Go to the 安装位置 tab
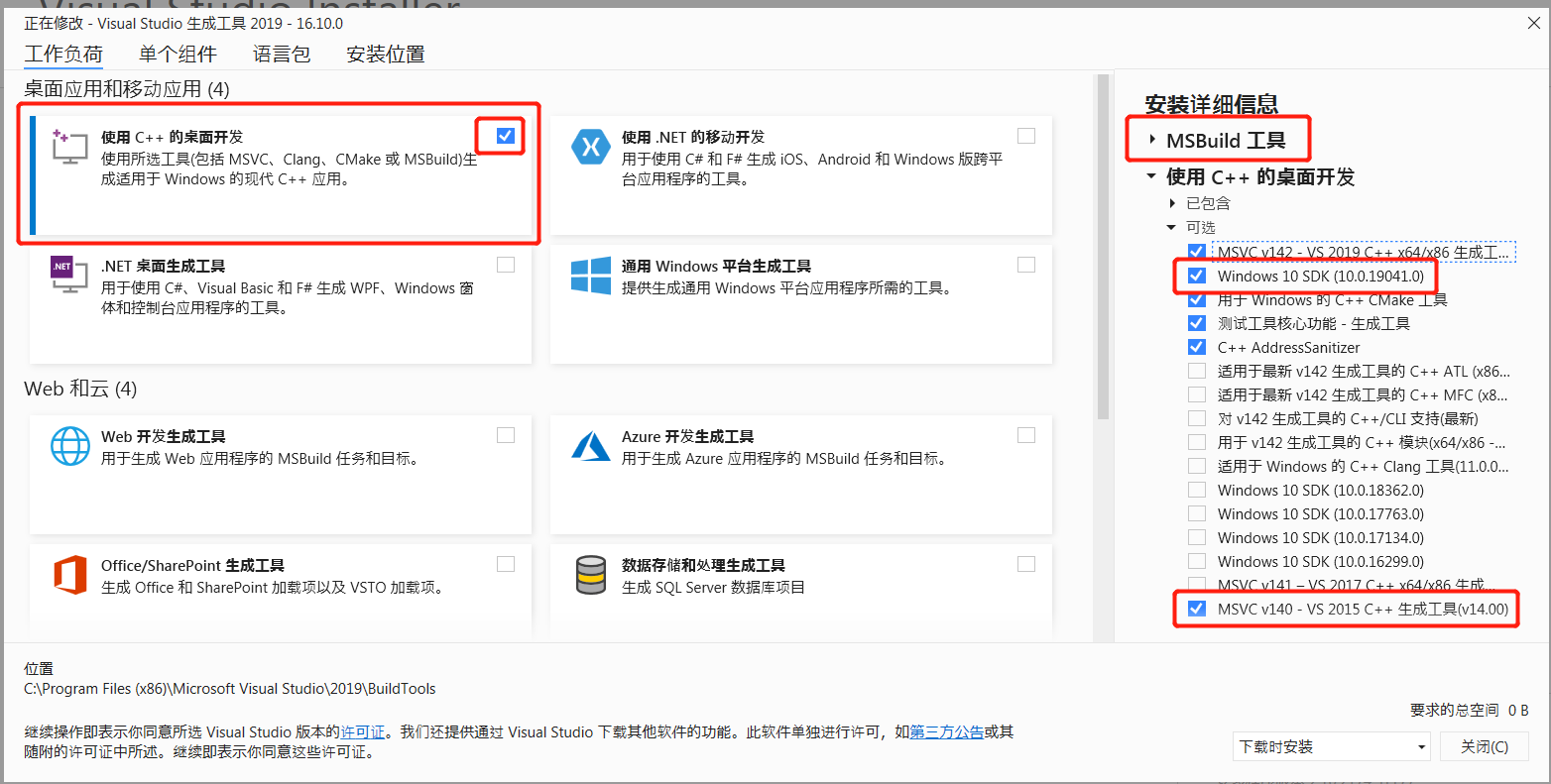 click(x=386, y=54)
